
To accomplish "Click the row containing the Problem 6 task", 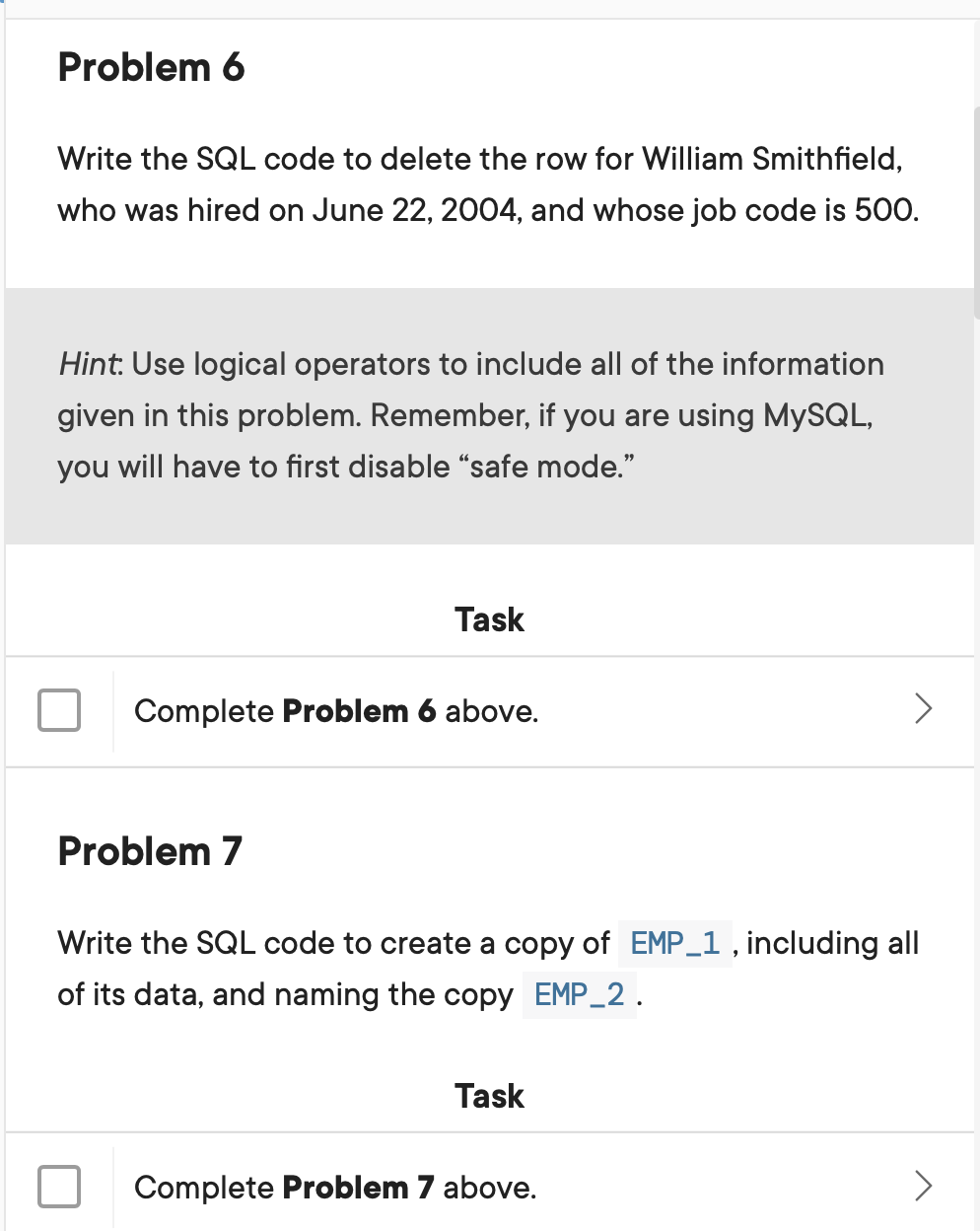I will pyautogui.click(x=490, y=710).
